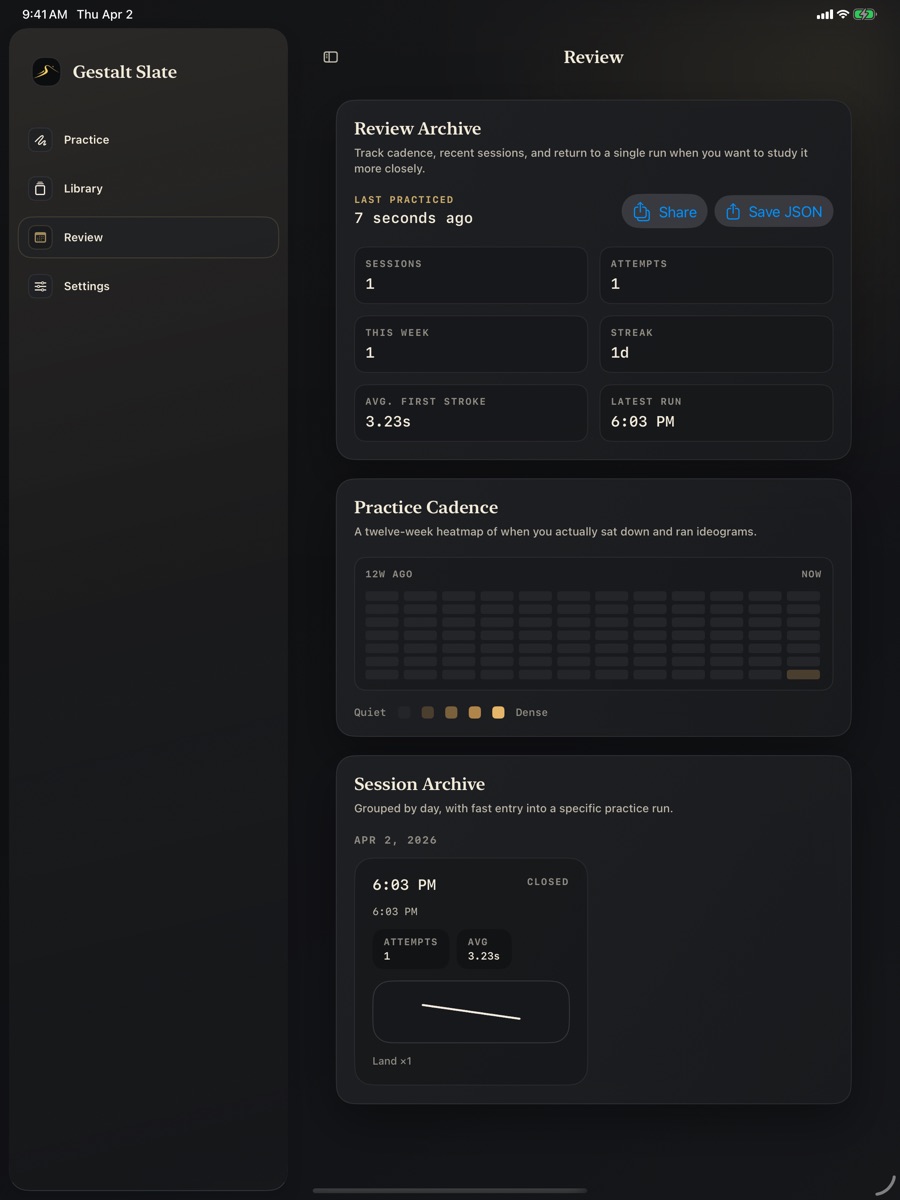Select the Dense legend color swatch
This screenshot has height=1200, width=900.
[498, 712]
